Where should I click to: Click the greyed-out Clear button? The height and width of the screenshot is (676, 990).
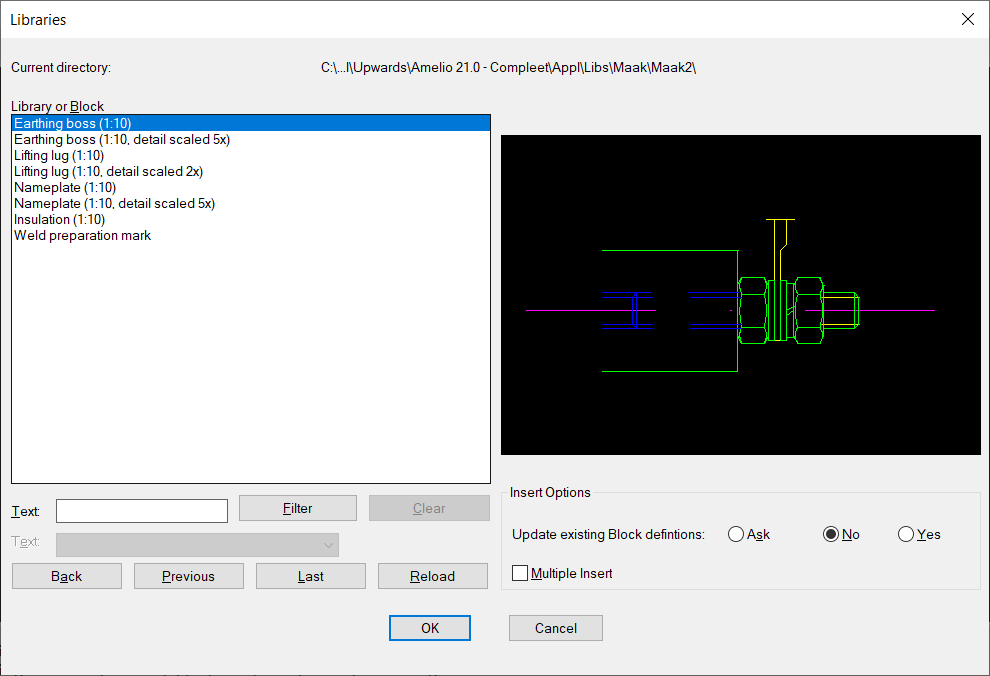pos(429,508)
